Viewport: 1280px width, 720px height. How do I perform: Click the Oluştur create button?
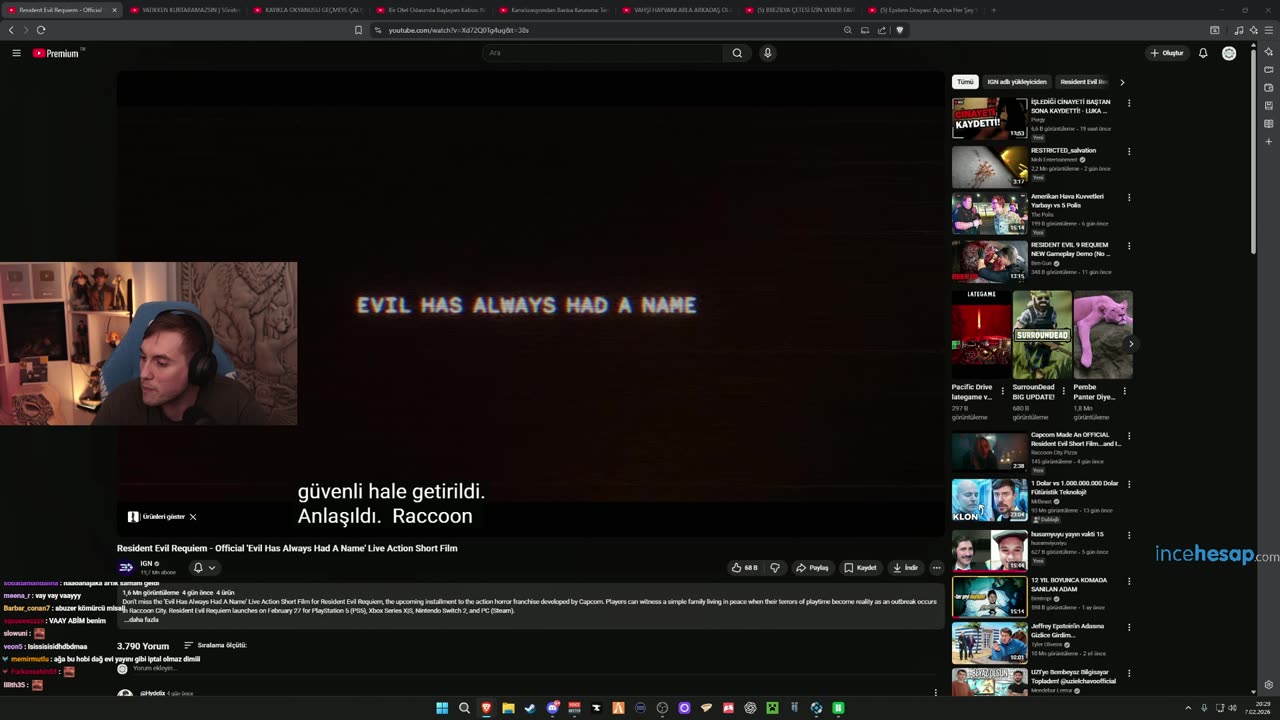tap(1167, 53)
